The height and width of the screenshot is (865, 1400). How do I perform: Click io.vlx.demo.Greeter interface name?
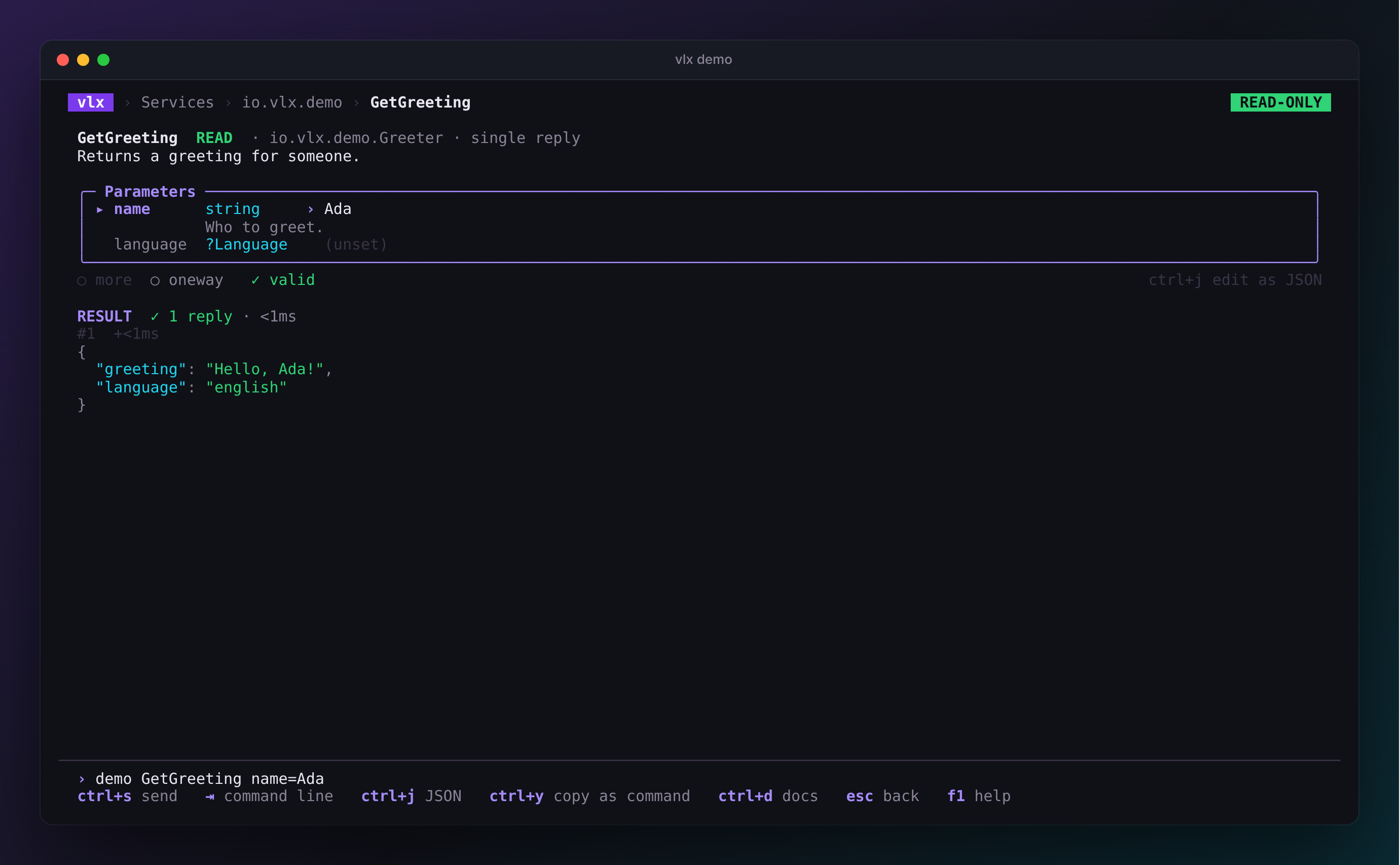[356, 138]
